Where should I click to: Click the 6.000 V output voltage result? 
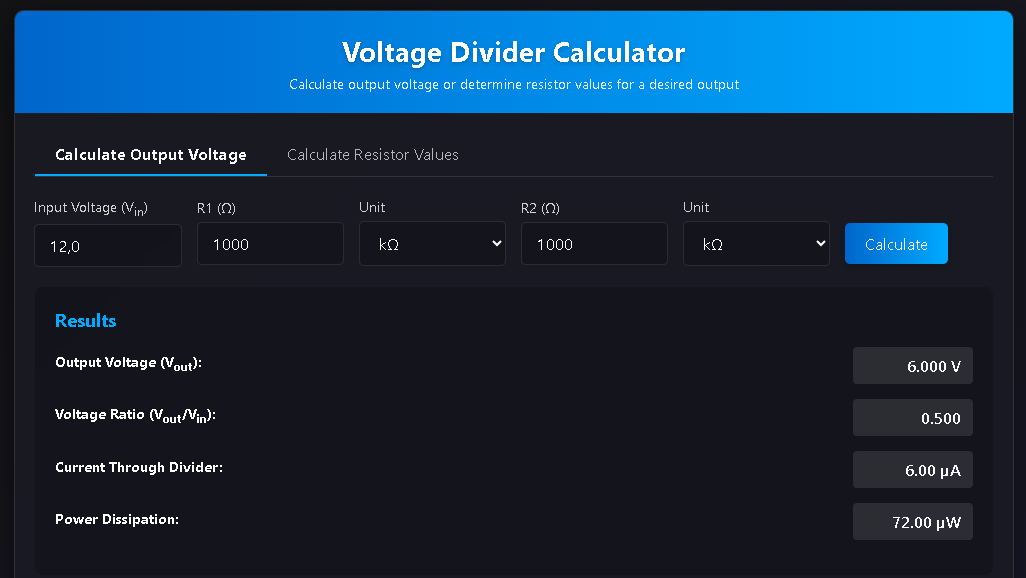[x=913, y=366]
